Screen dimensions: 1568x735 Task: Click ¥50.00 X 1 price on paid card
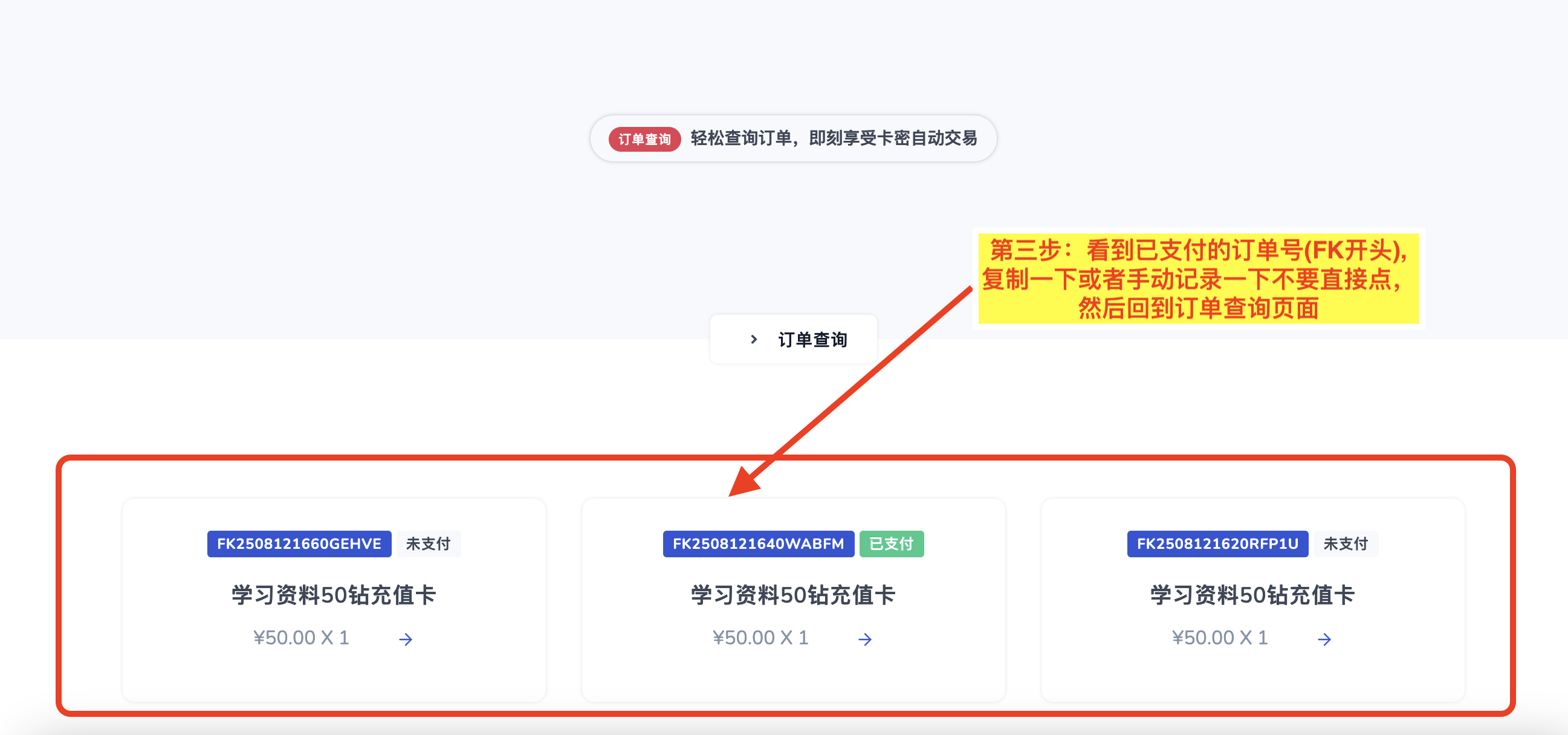click(x=760, y=638)
